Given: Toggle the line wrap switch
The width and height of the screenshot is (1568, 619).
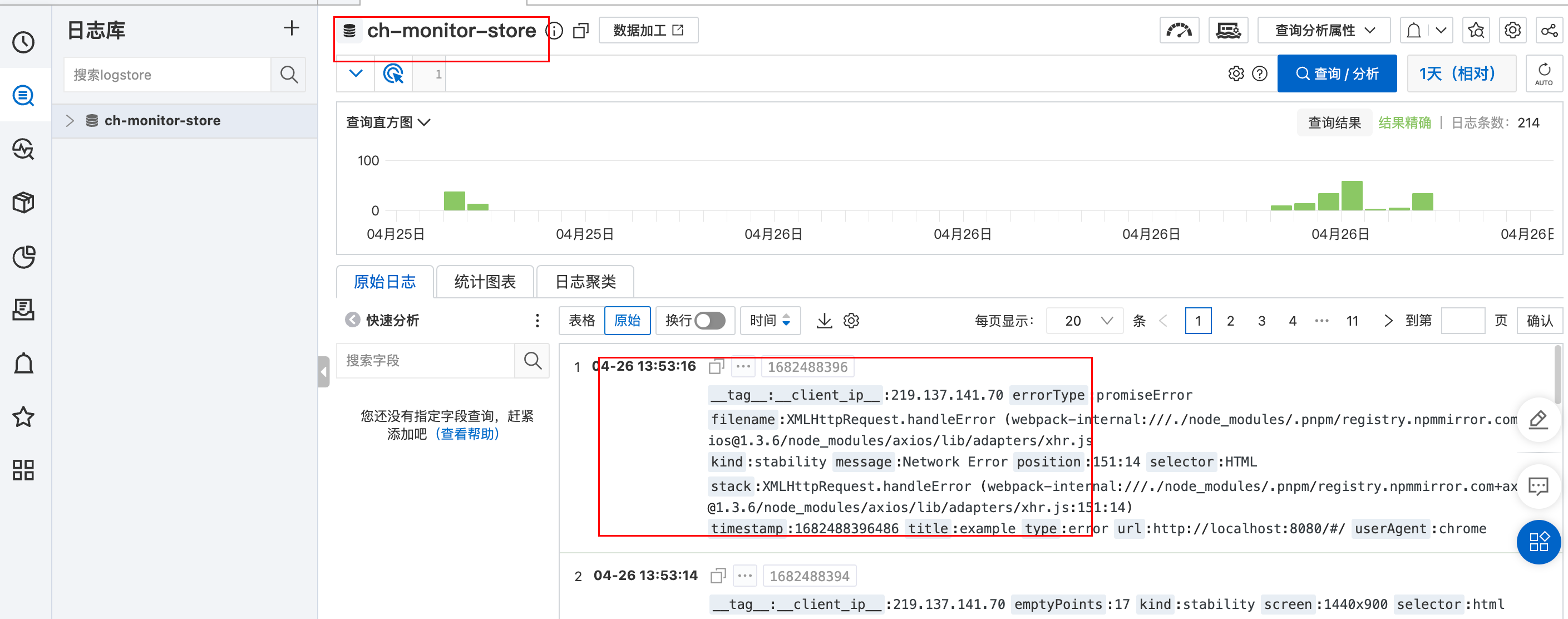Looking at the screenshot, I should tap(711, 321).
